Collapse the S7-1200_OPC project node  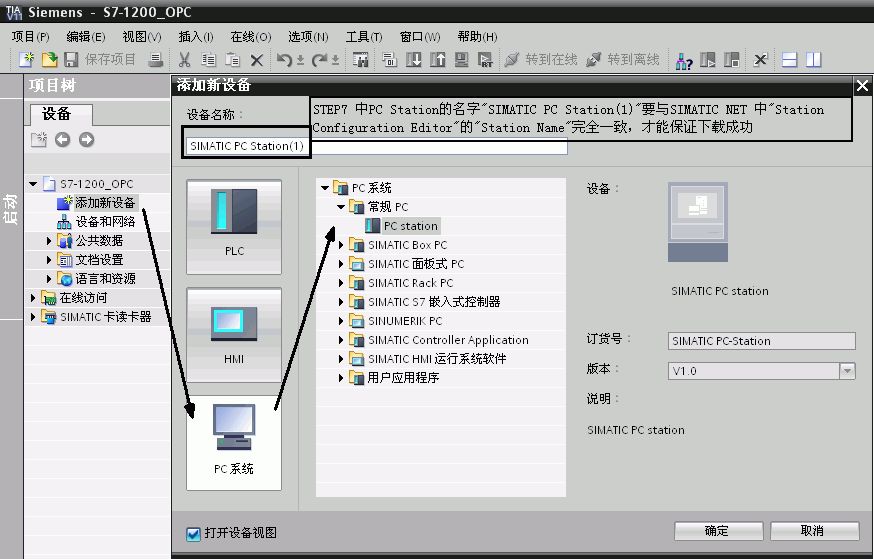[x=33, y=183]
